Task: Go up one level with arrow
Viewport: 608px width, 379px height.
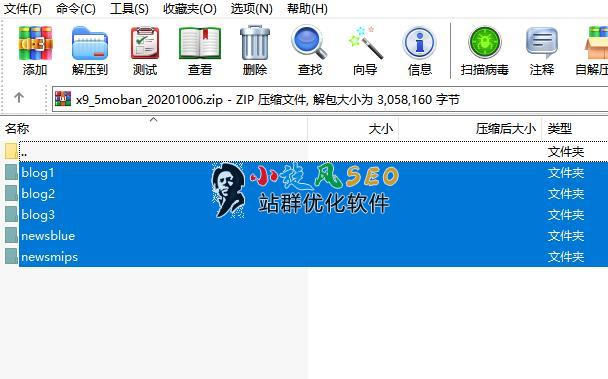Action: (19, 97)
